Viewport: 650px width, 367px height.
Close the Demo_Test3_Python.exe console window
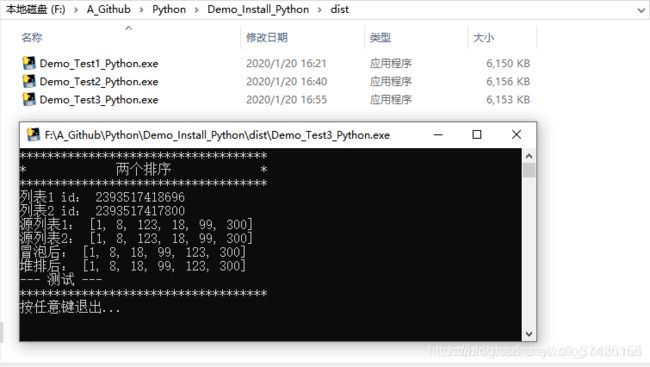(x=516, y=134)
